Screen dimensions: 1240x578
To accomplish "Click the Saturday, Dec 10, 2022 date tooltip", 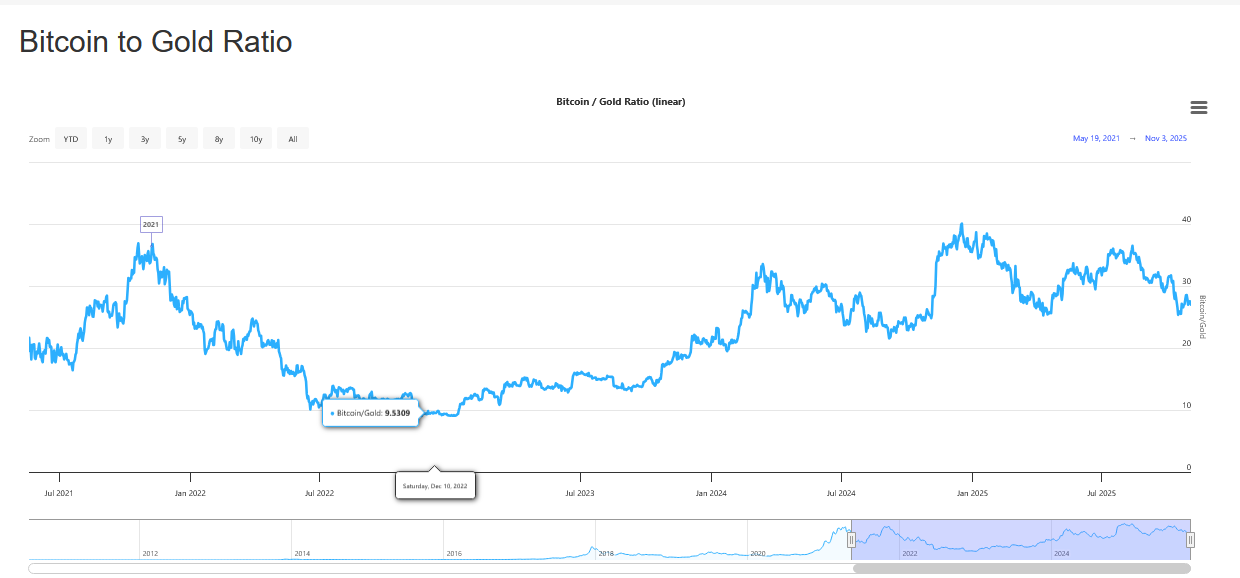I will [436, 486].
